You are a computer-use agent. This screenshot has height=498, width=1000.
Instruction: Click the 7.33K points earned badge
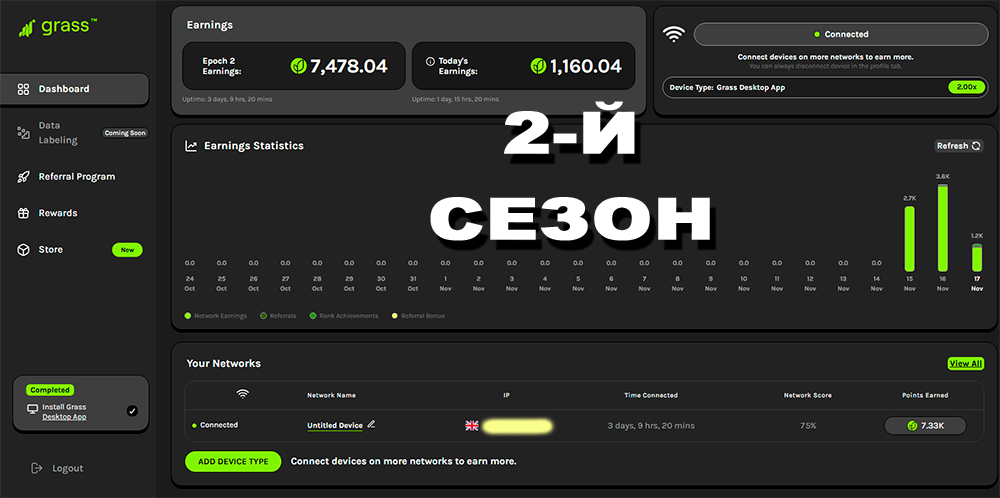(925, 425)
